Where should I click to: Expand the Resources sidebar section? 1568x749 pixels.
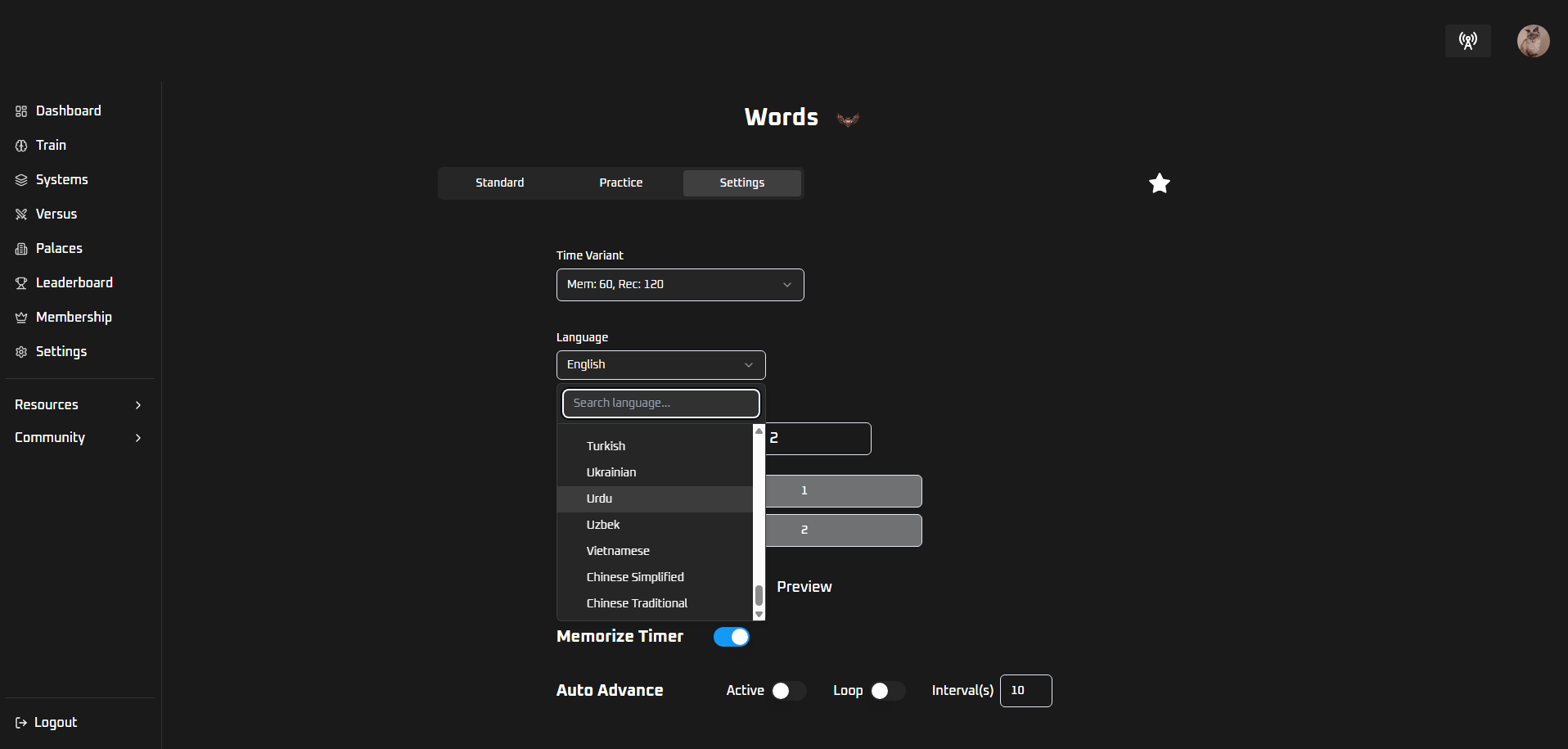coord(79,405)
